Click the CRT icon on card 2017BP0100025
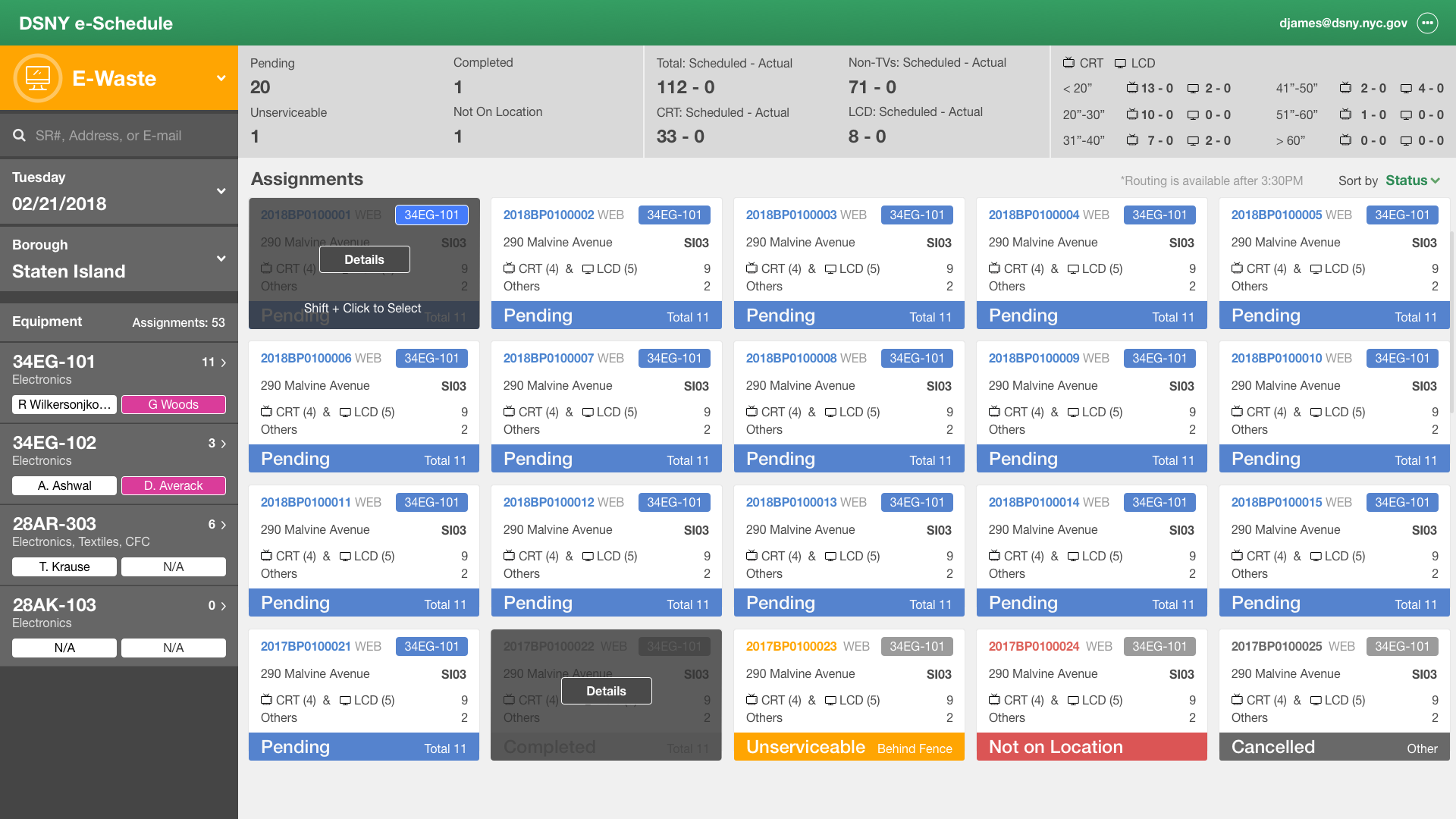The image size is (1456, 819). [x=1237, y=700]
